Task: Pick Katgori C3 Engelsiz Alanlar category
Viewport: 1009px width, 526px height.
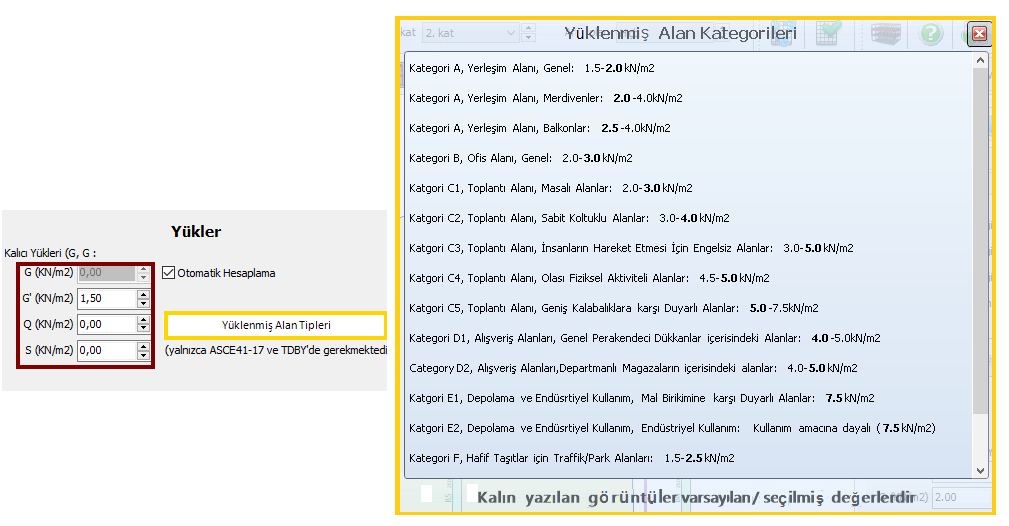Action: point(630,248)
